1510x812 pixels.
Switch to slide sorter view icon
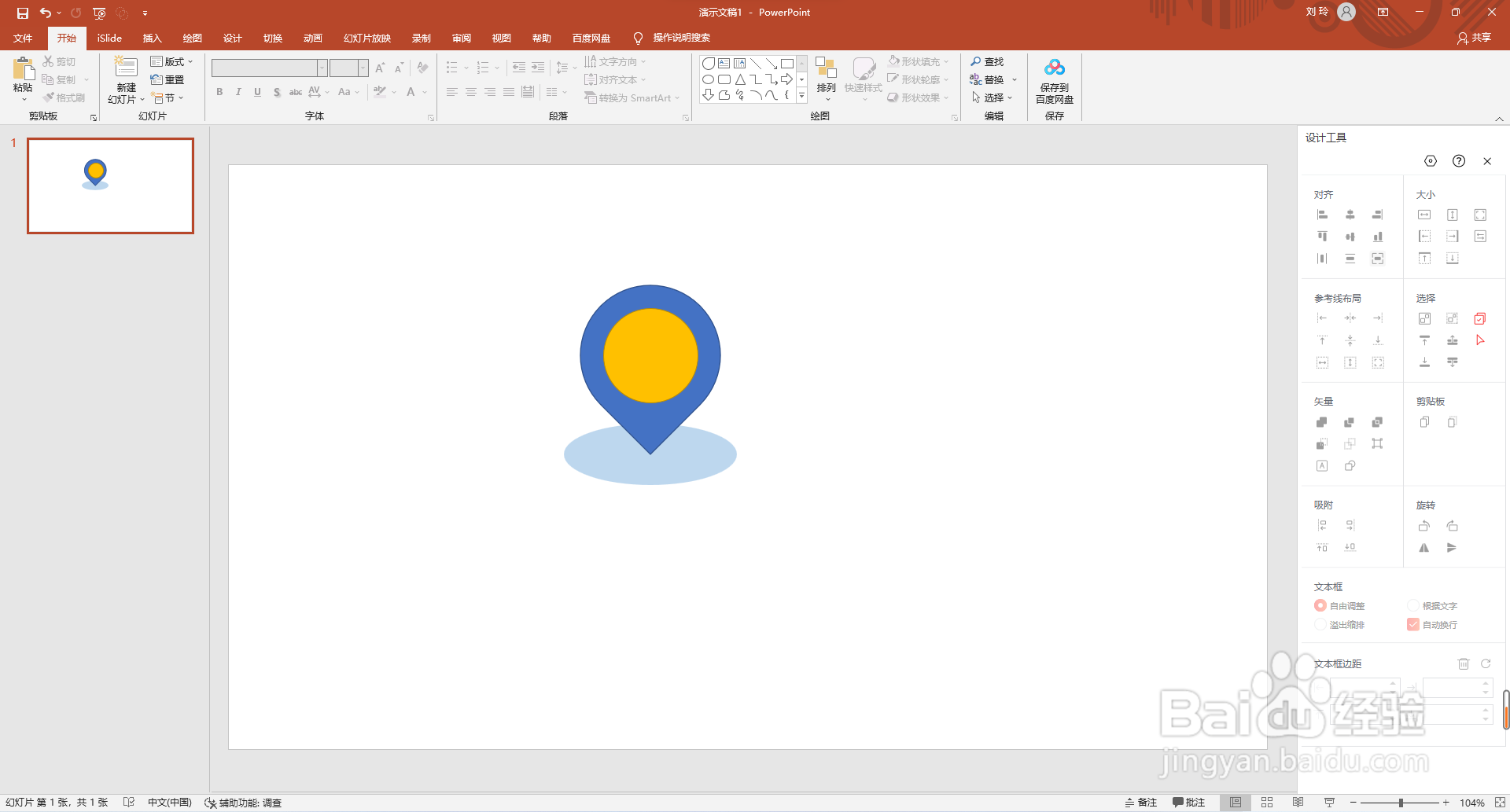[x=1267, y=803]
